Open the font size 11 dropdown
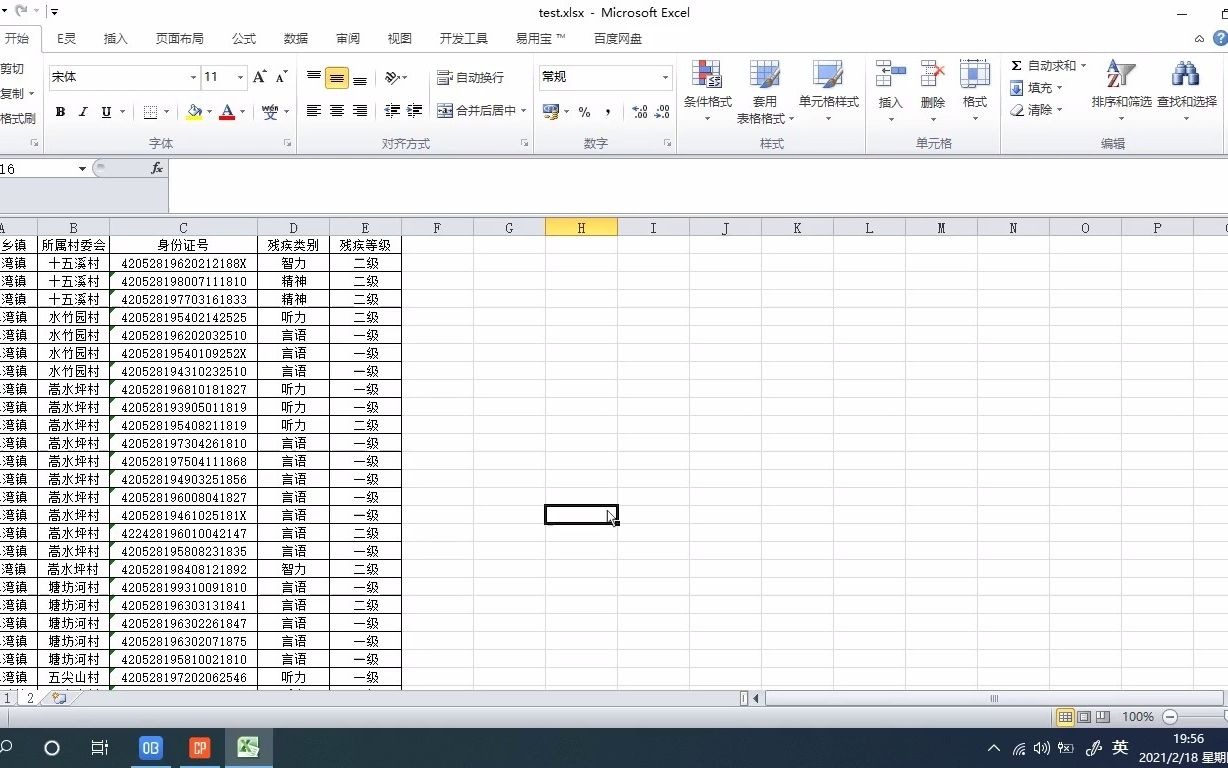Viewport: 1228px width, 768px height. [240, 77]
